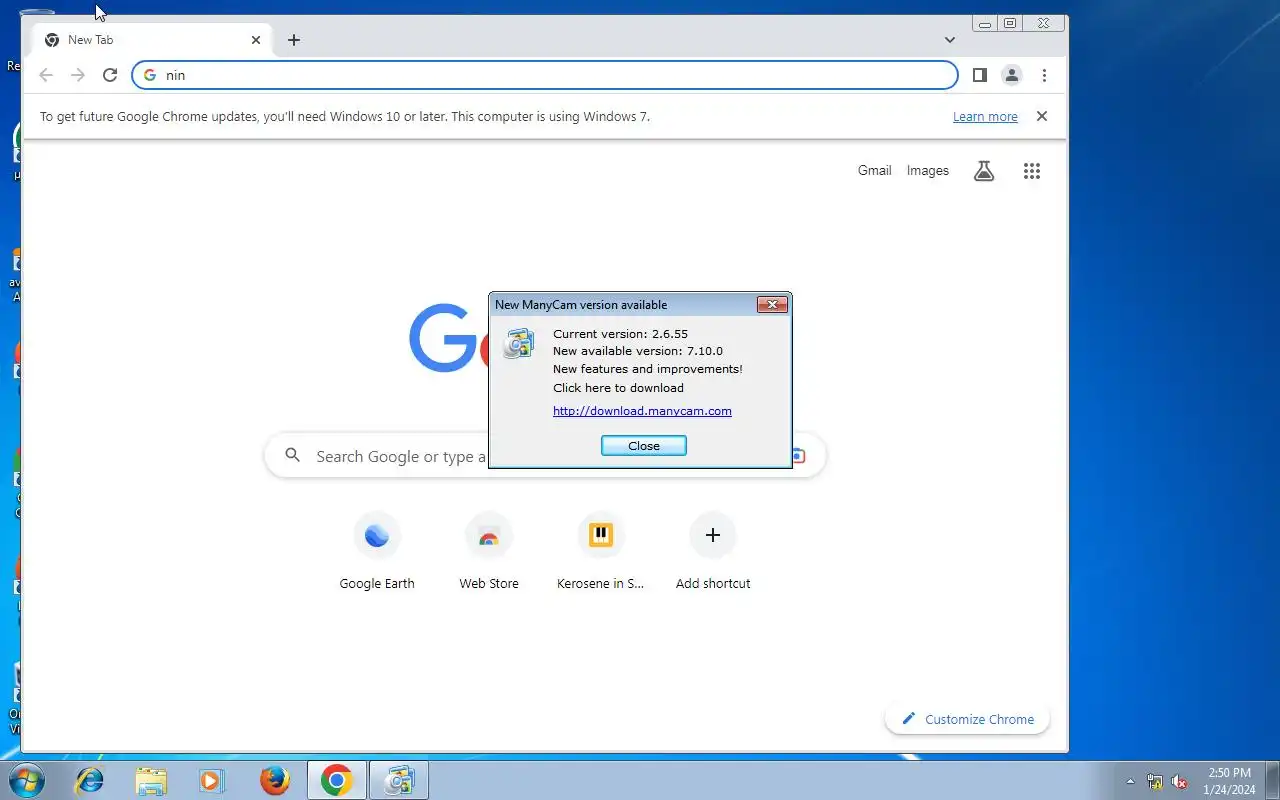Open Windows Media Player from taskbar
This screenshot has width=1280, height=800.
coord(212,780)
